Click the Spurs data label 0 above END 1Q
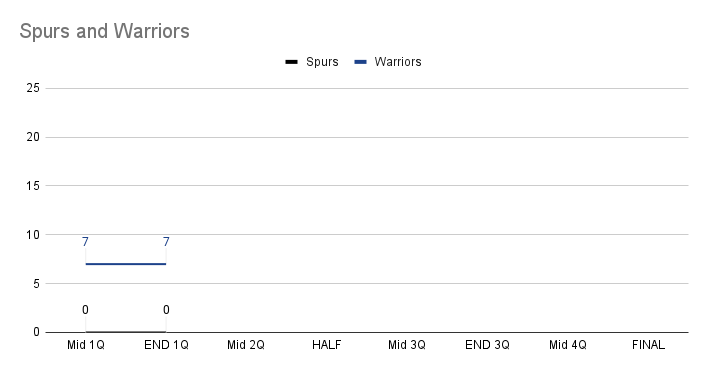The image size is (707, 371). click(x=166, y=310)
